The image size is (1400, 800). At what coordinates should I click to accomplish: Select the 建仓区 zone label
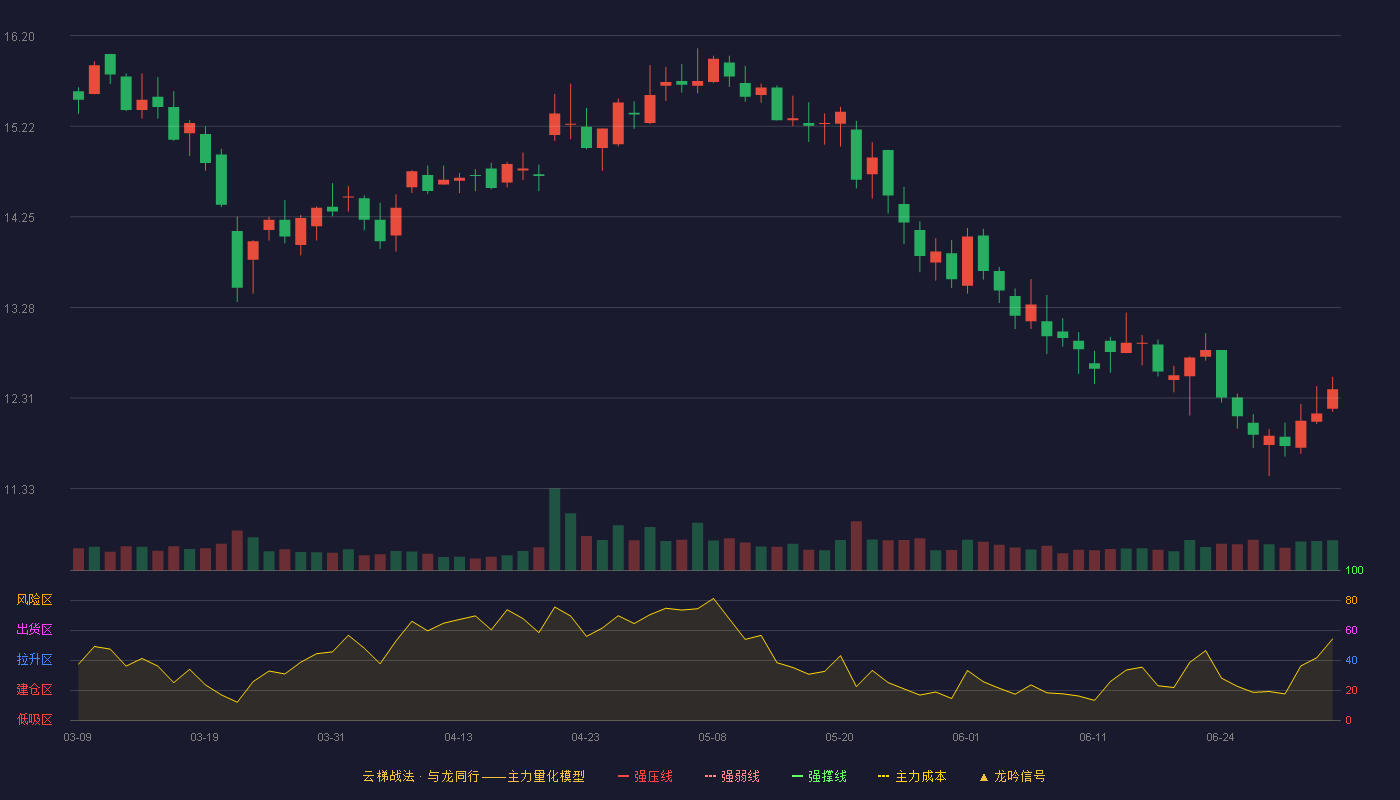click(34, 690)
